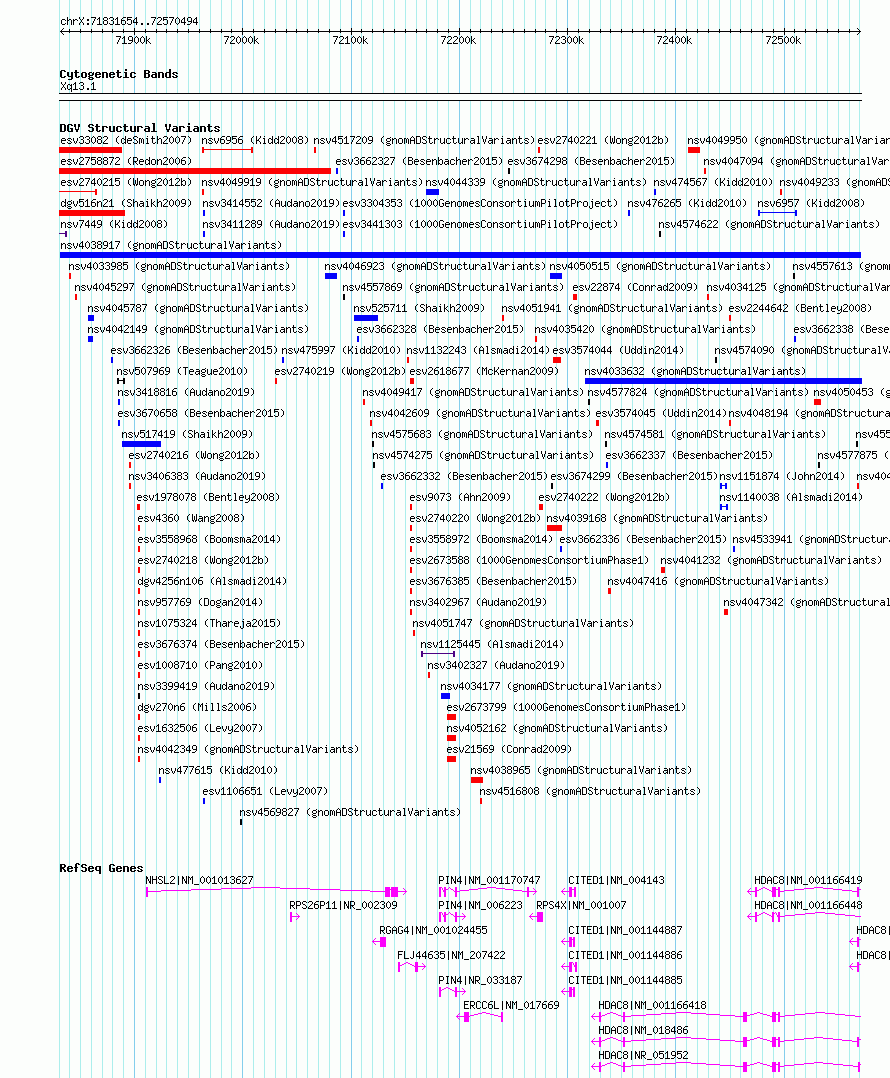Click the RGAG4|NM_001024455 gene label

click(x=433, y=930)
